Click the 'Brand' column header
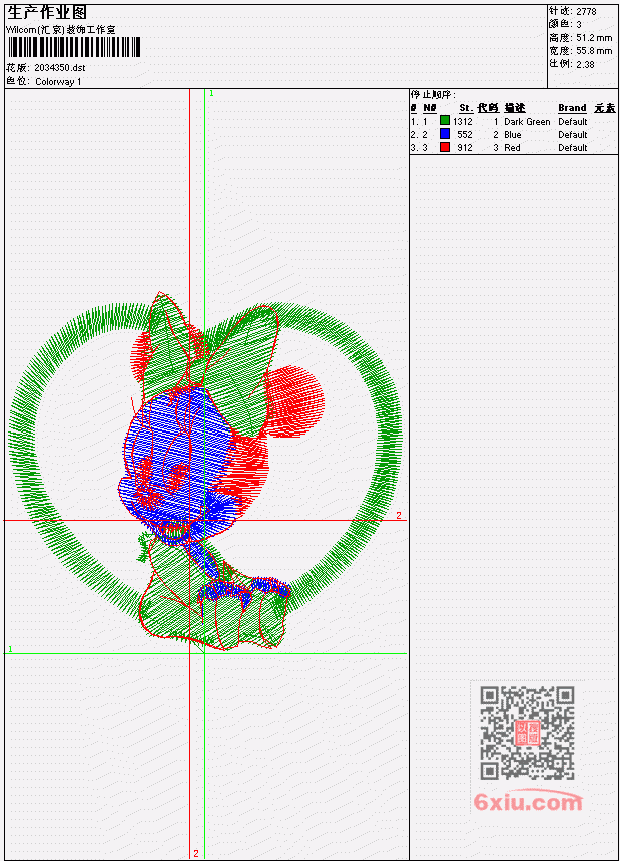This screenshot has width=620, height=861. point(572,108)
